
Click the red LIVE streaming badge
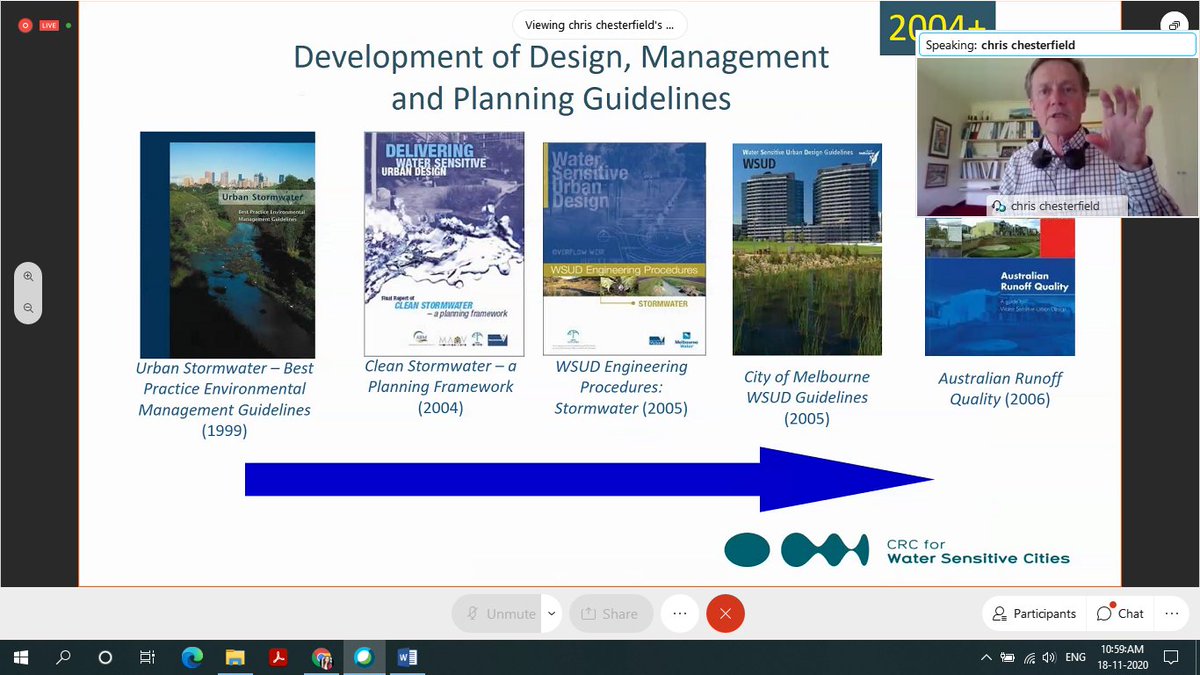(49, 25)
